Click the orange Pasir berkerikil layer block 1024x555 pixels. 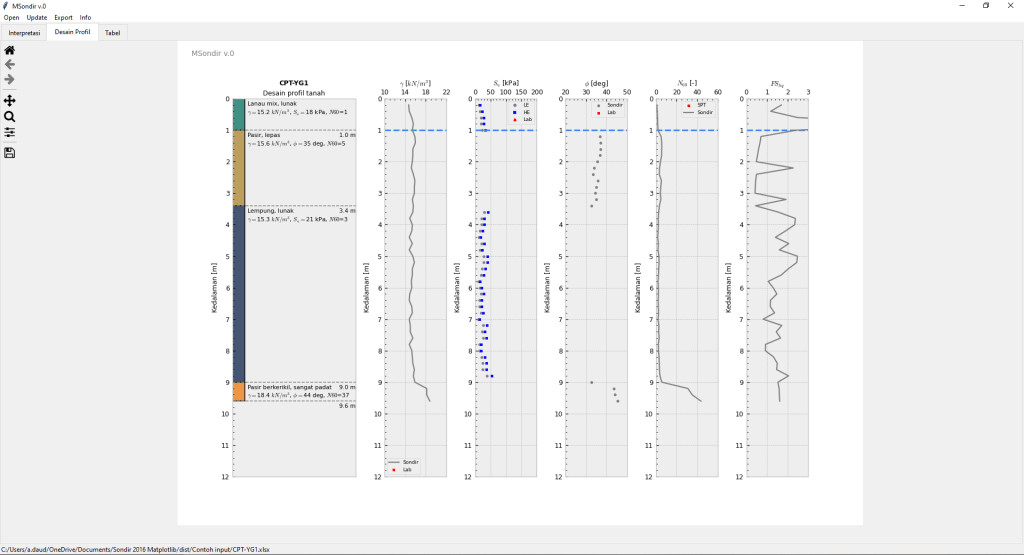pyautogui.click(x=239, y=391)
